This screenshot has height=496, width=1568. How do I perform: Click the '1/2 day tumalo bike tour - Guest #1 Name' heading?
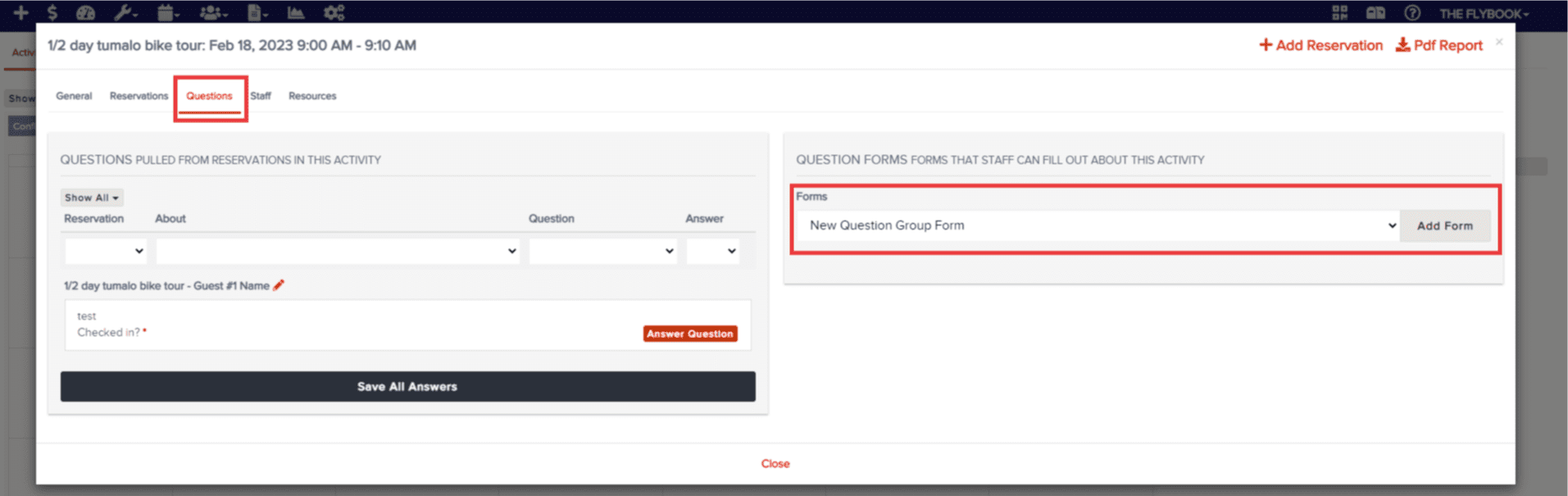pyautogui.click(x=166, y=285)
